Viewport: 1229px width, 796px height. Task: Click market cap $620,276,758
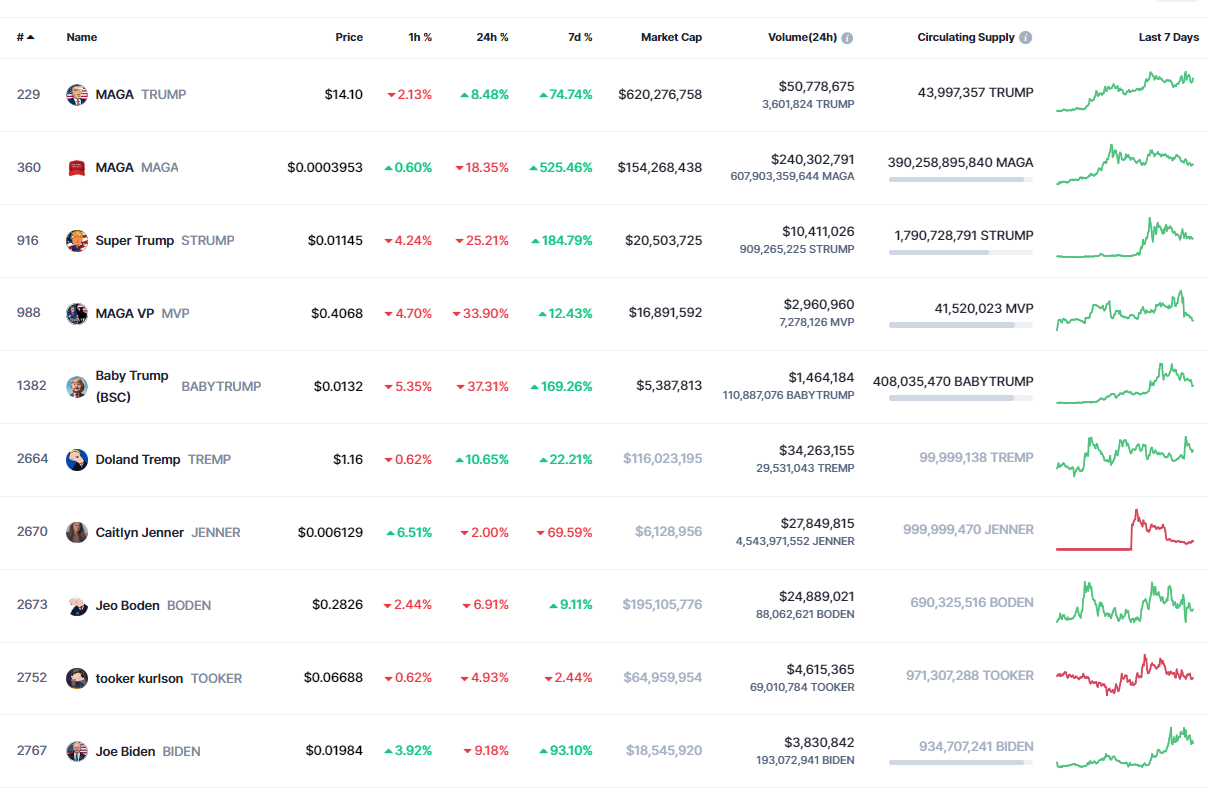[660, 95]
